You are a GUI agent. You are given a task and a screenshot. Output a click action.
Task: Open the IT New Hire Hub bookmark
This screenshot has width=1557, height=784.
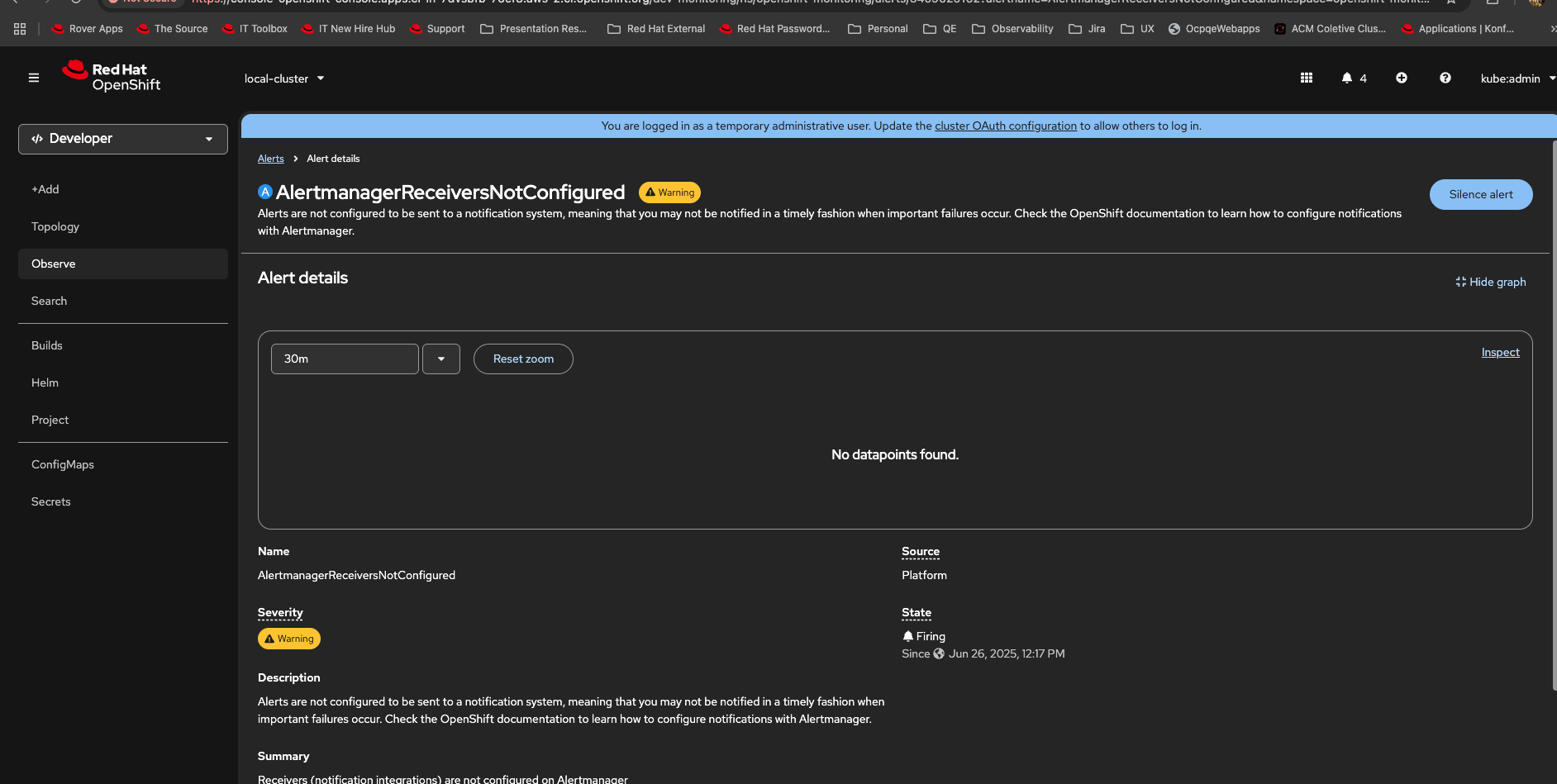click(x=348, y=29)
